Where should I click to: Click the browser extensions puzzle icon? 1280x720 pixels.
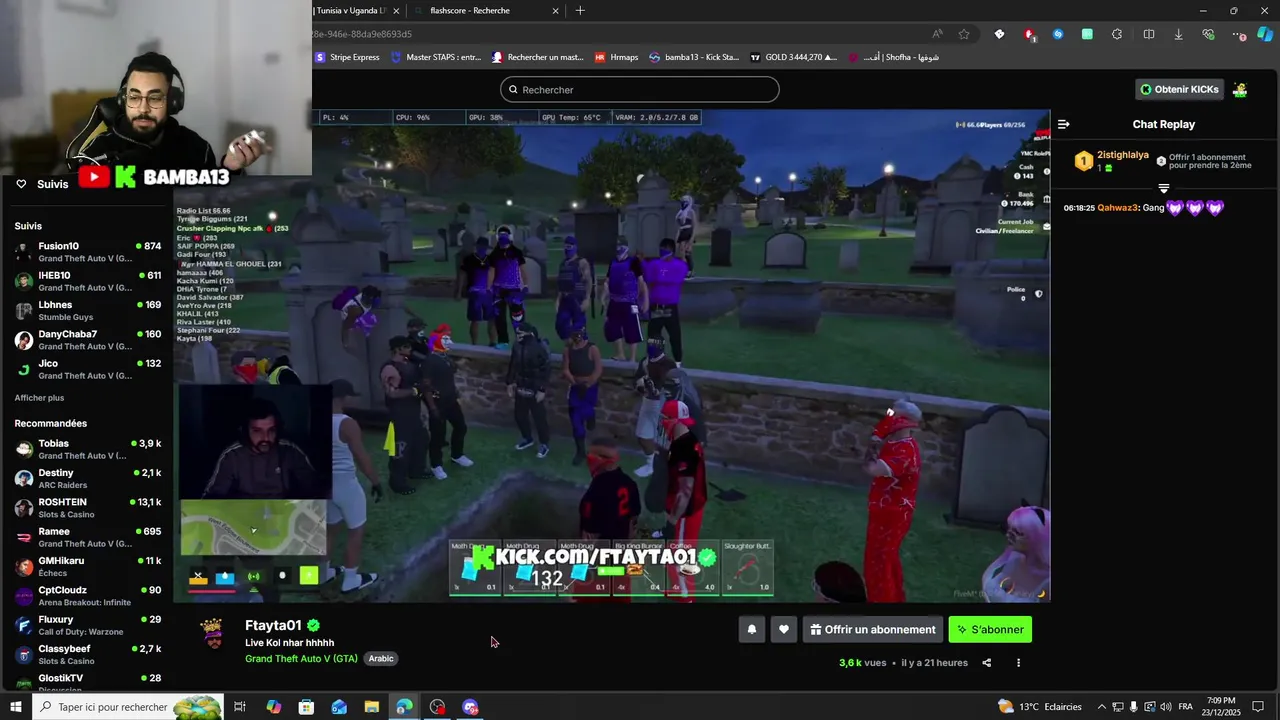[x=1117, y=34]
